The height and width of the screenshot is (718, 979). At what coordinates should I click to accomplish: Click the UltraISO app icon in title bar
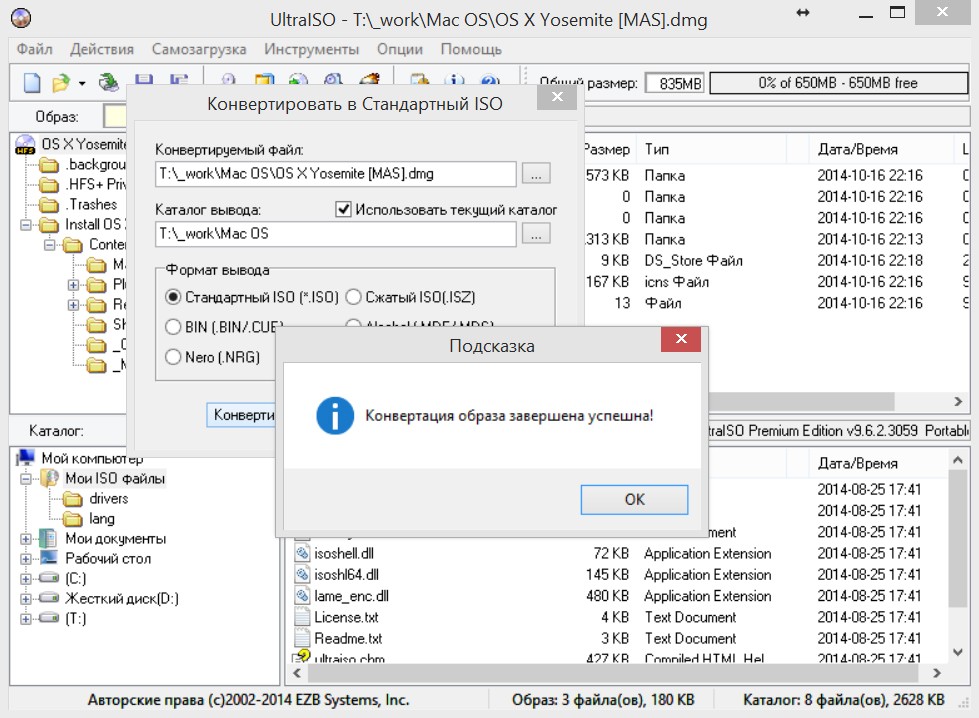click(x=21, y=17)
